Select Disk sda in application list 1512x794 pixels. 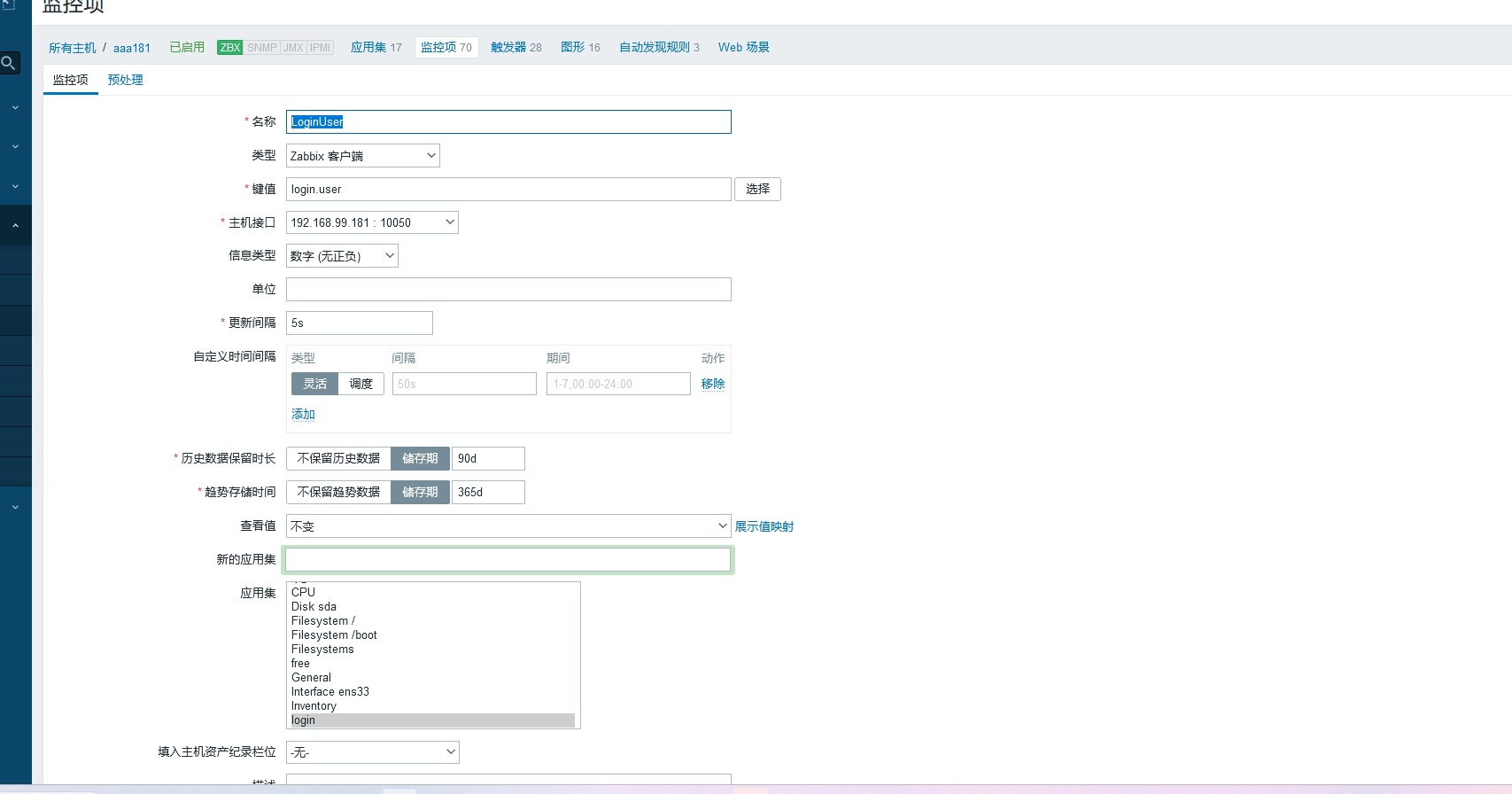[432, 607]
